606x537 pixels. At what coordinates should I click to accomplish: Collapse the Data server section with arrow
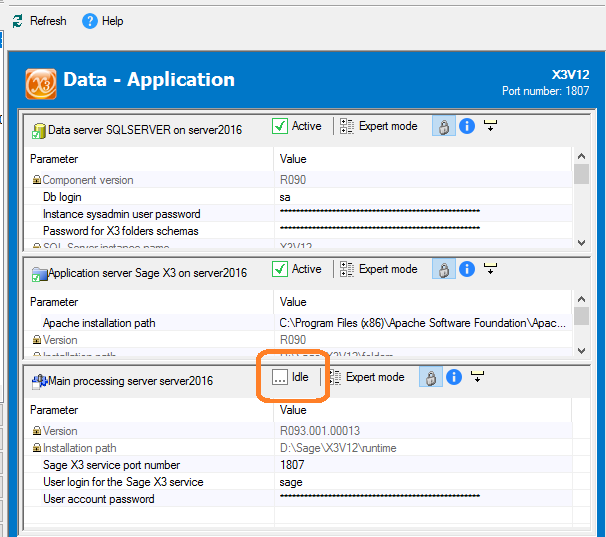pos(491,126)
